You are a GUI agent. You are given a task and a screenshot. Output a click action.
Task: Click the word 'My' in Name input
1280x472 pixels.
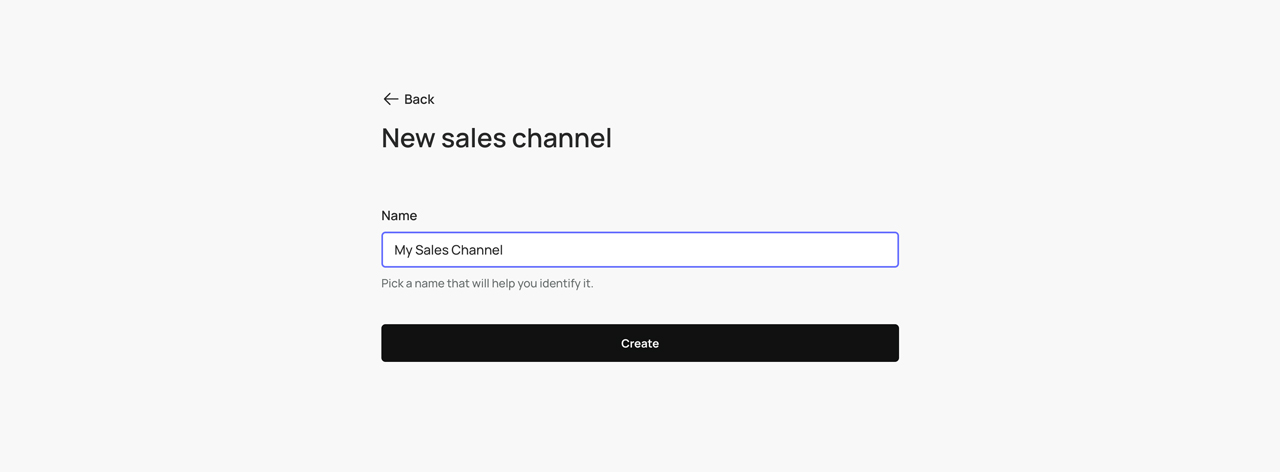(403, 250)
